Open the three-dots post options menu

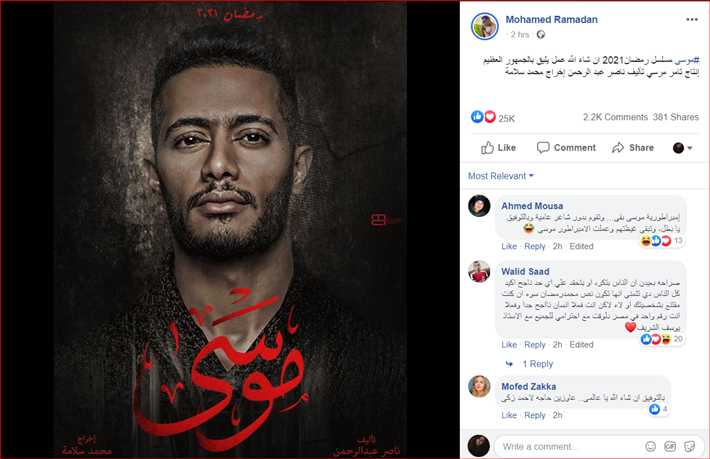691,19
